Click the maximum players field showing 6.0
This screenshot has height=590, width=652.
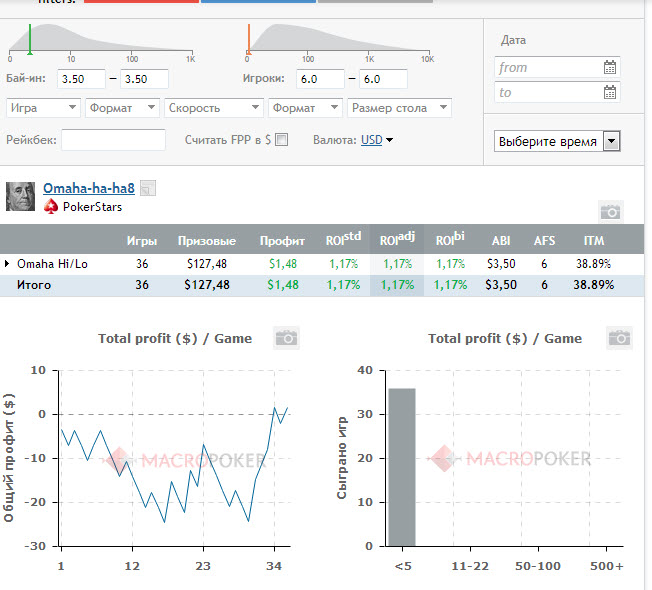pos(383,79)
